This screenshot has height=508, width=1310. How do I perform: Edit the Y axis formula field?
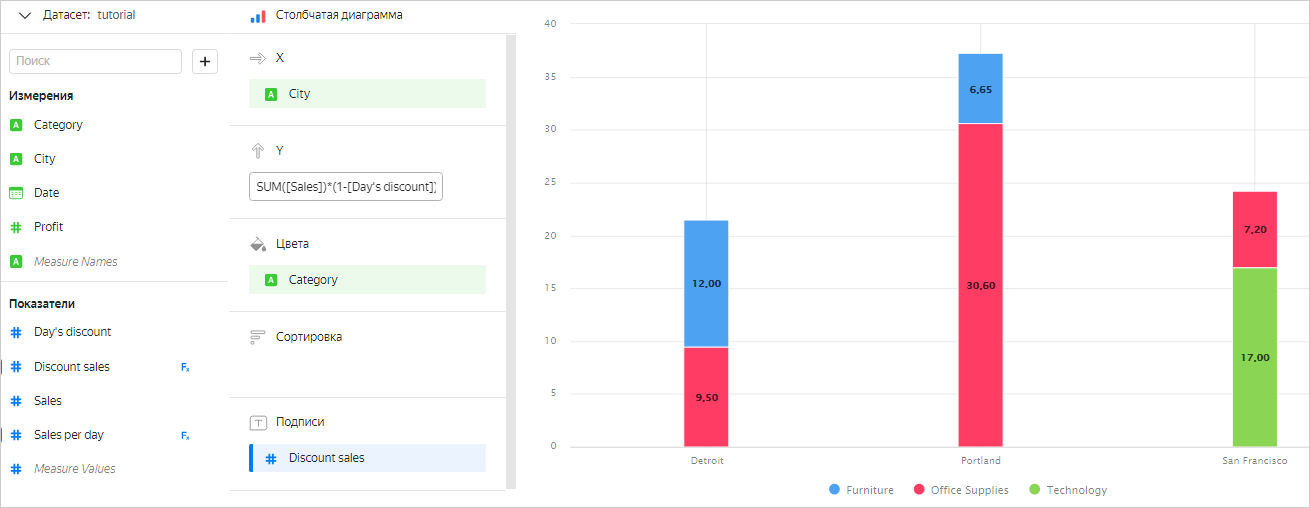pyautogui.click(x=345, y=187)
